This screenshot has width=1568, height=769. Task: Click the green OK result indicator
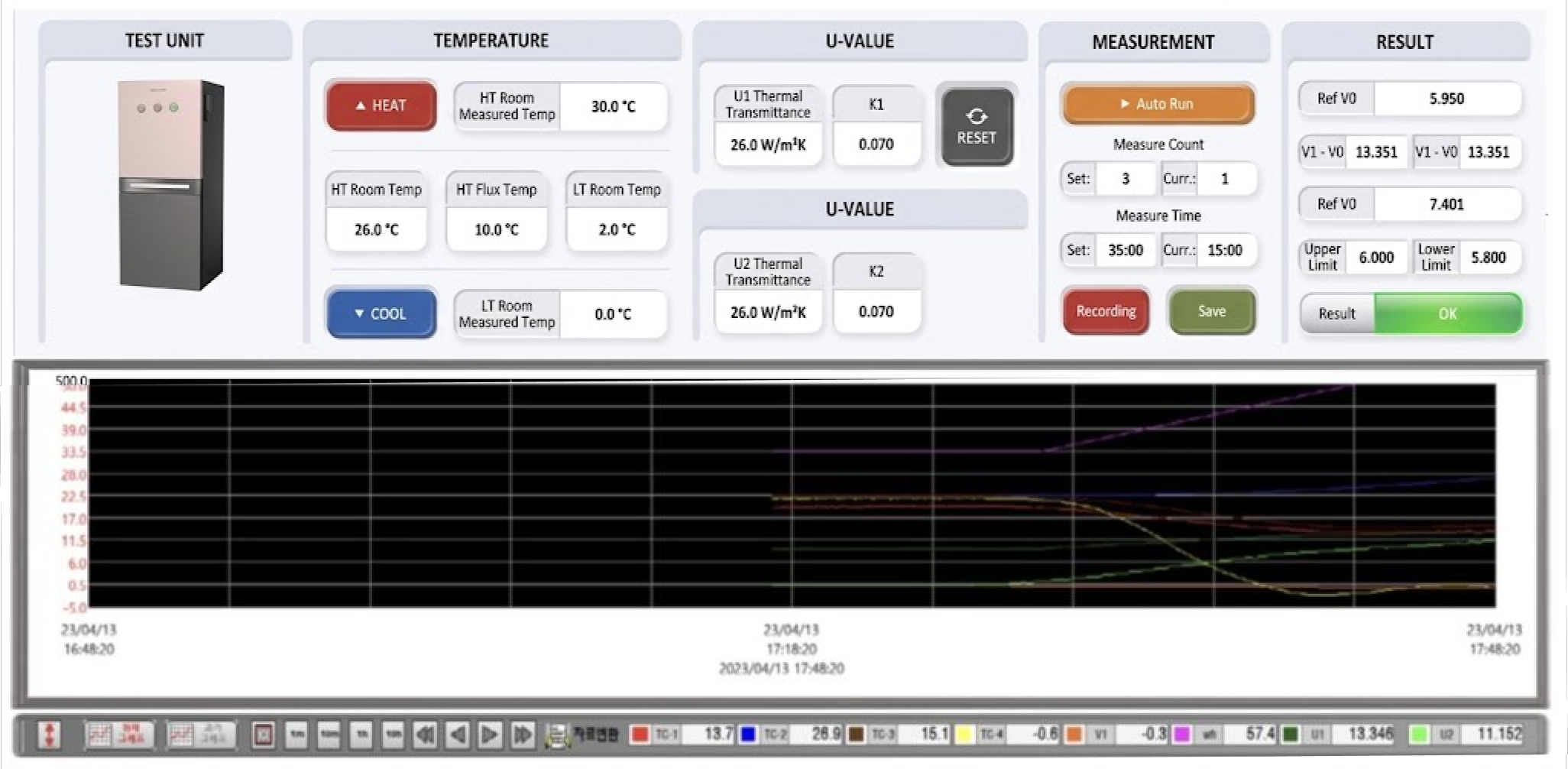click(x=1447, y=313)
